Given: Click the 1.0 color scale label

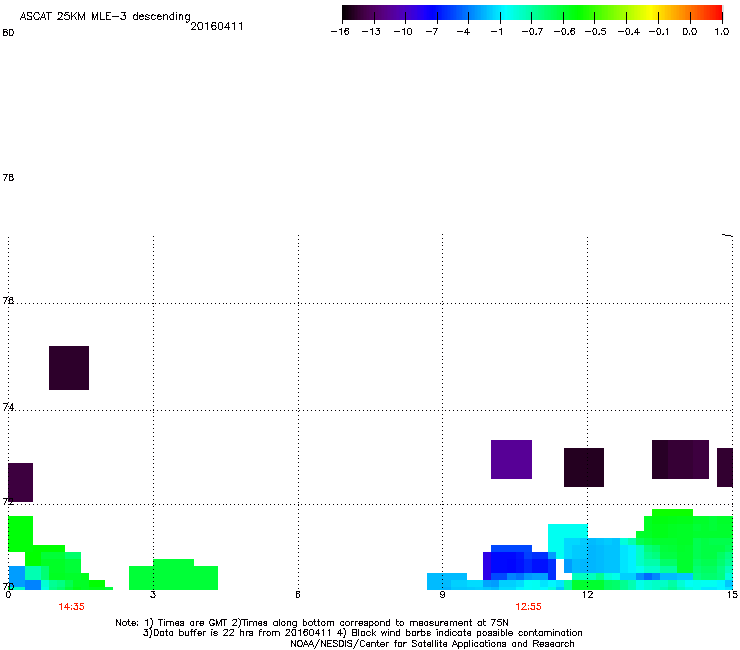Looking at the screenshot, I should 722,32.
